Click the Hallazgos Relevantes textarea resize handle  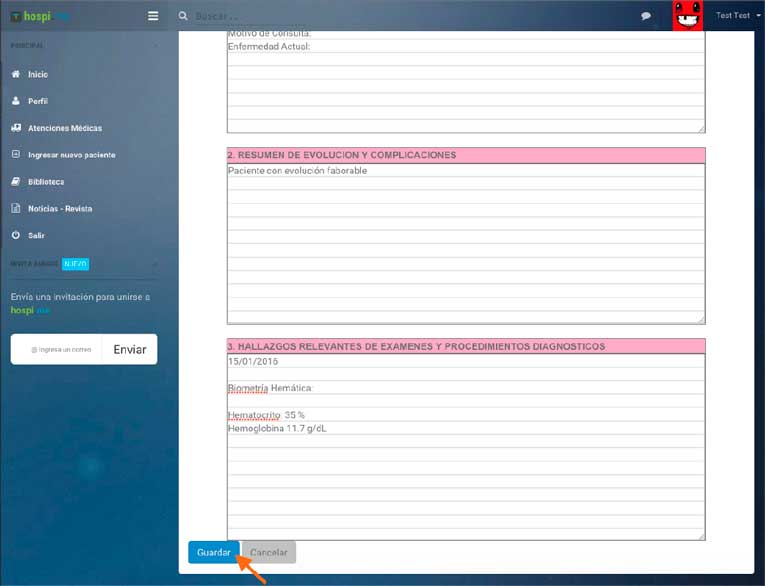[x=700, y=535]
